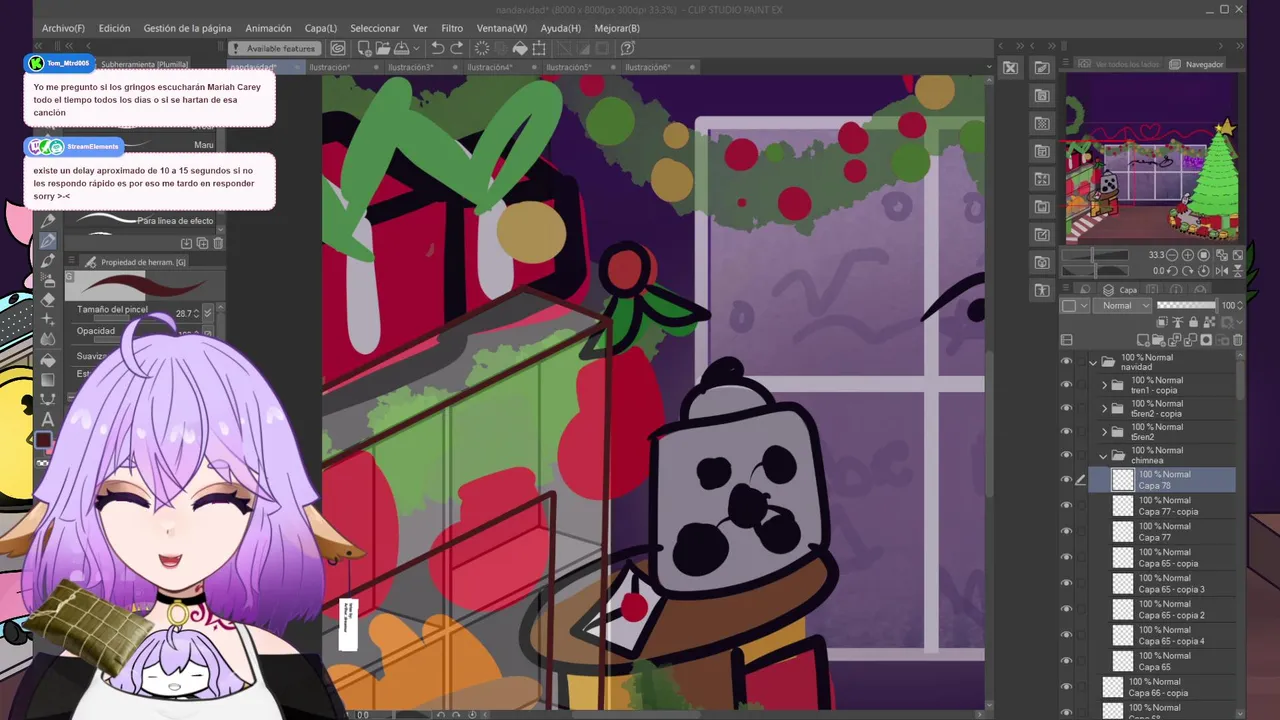Hide the tren1 - copia folder
Image resolution: width=1280 pixels, height=720 pixels.
tap(1066, 385)
